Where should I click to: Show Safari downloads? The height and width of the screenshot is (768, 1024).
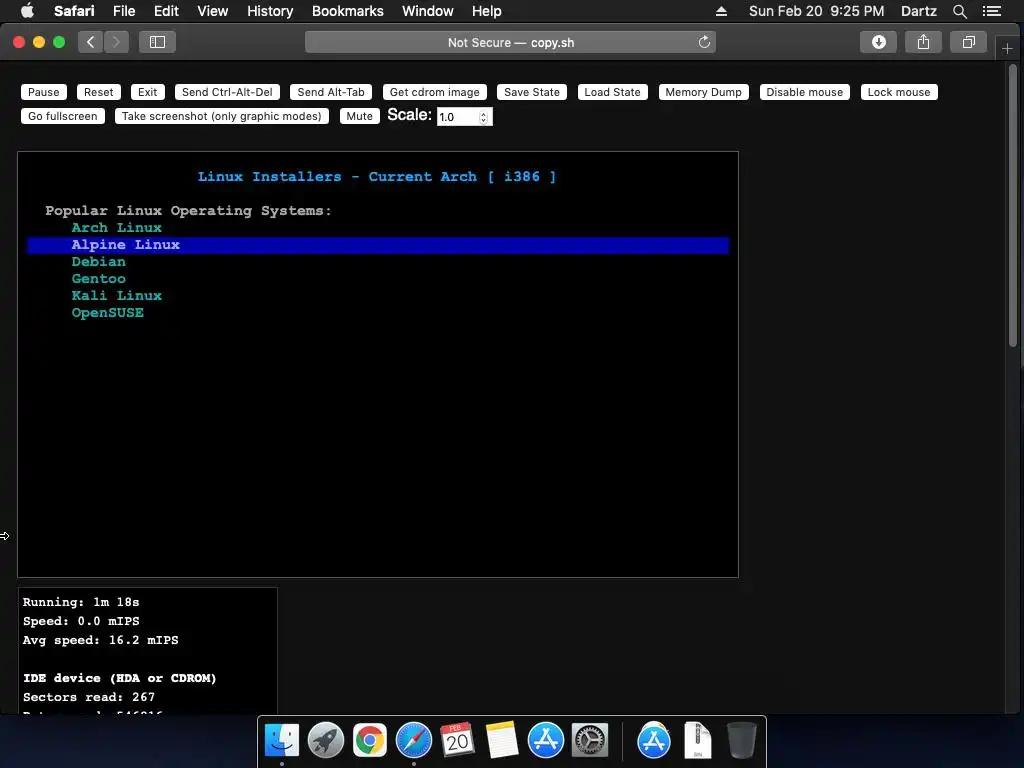pyautogui.click(x=878, y=42)
